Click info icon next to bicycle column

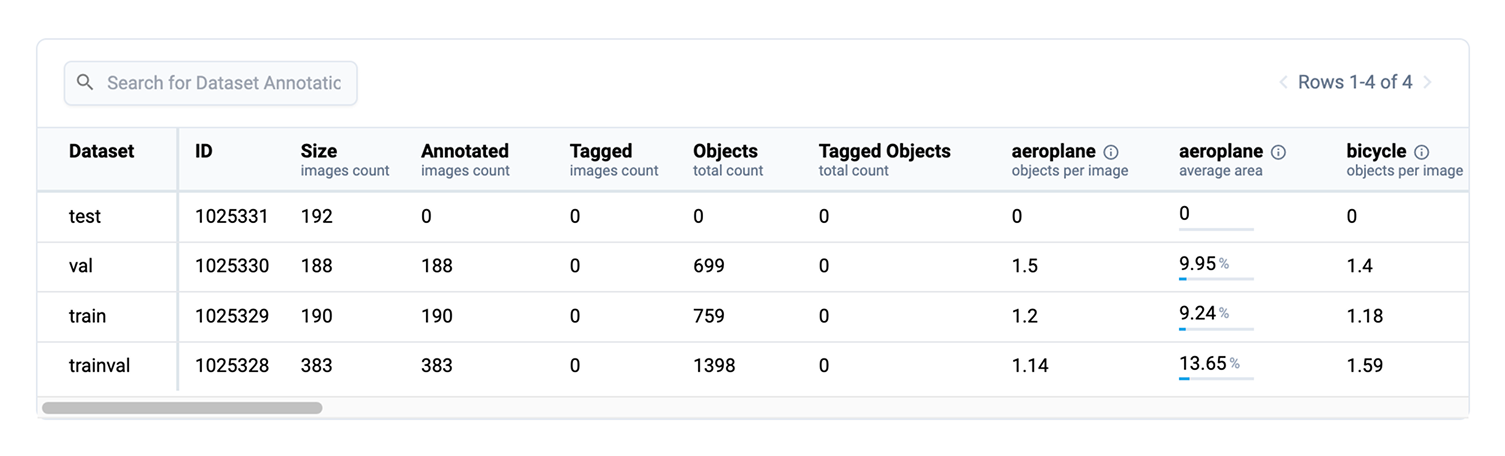[x=1421, y=153]
